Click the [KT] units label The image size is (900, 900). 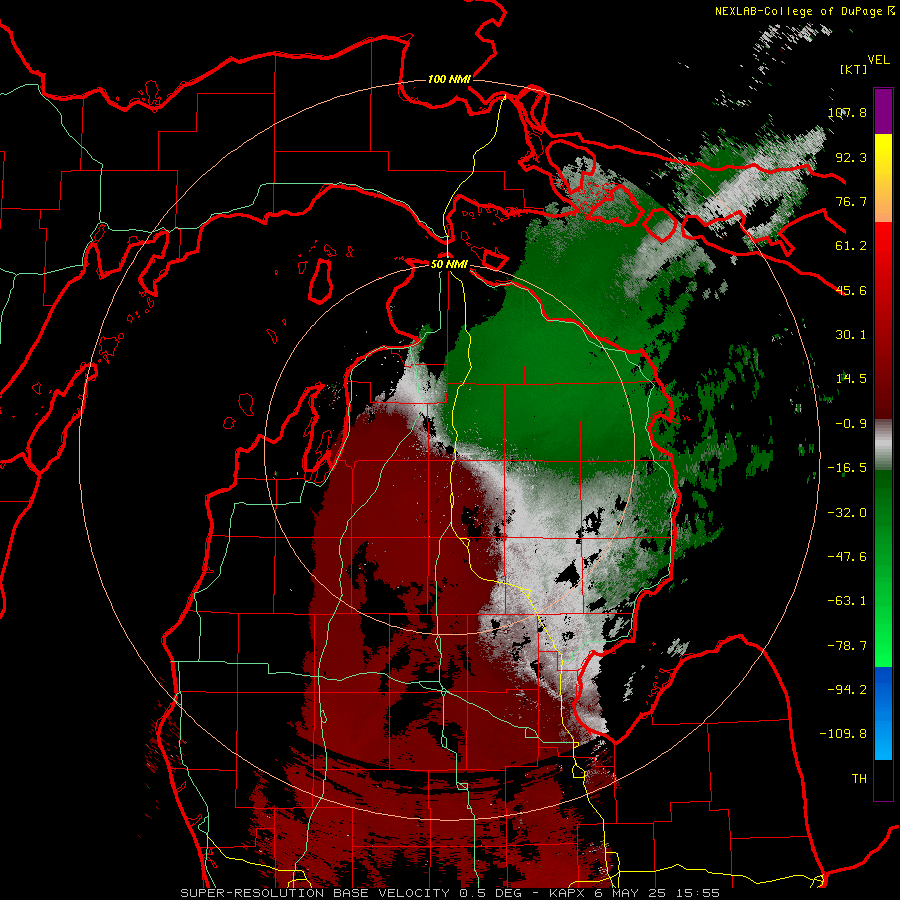(853, 69)
